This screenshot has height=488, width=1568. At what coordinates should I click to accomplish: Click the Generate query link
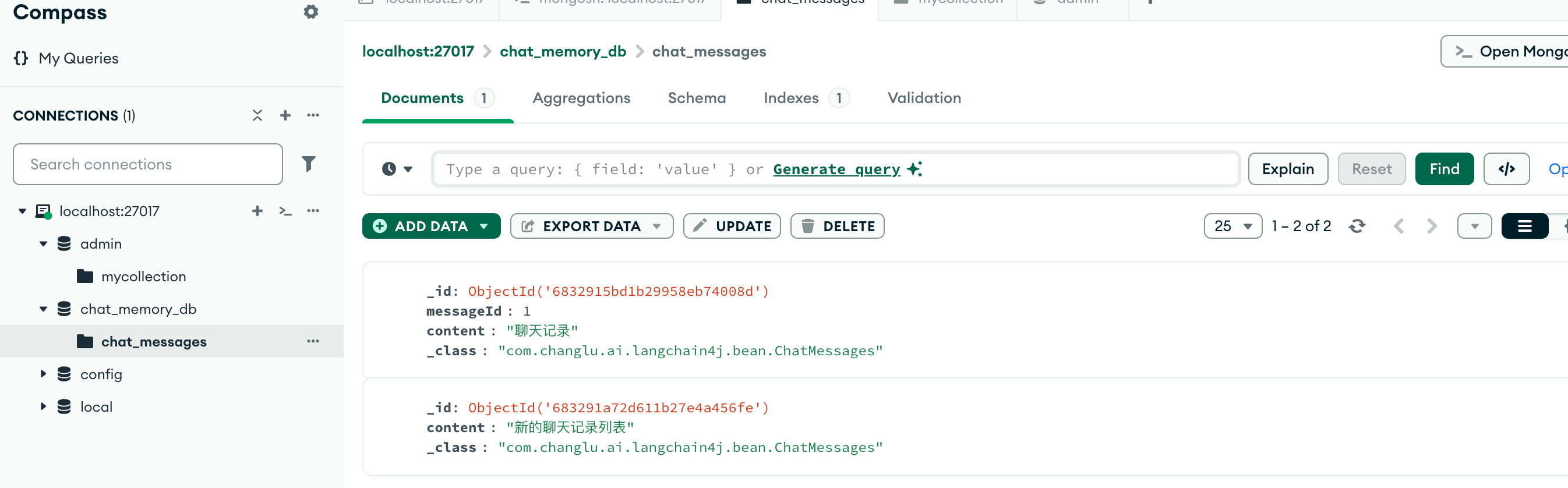836,169
